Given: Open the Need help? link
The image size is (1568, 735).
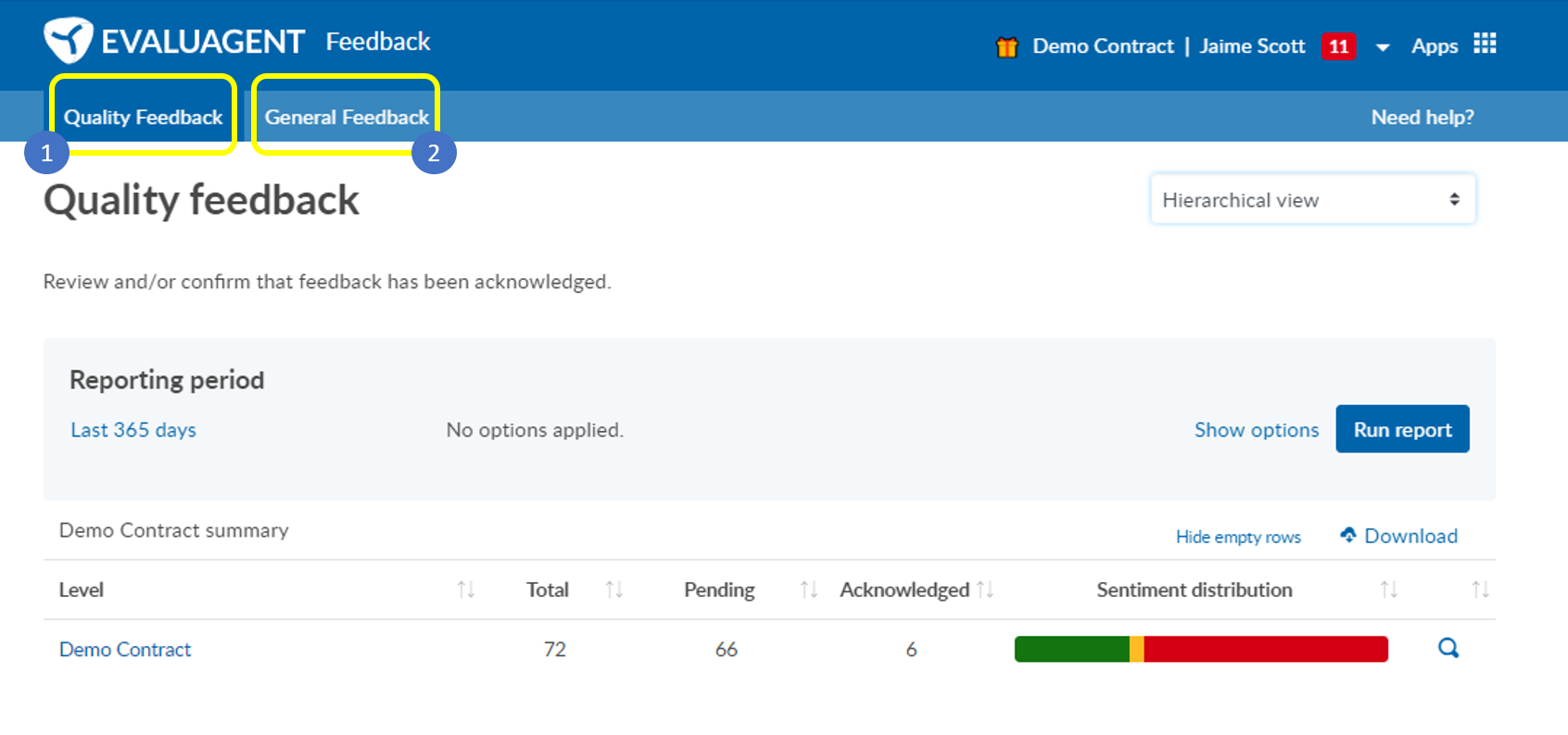Looking at the screenshot, I should (x=1423, y=117).
